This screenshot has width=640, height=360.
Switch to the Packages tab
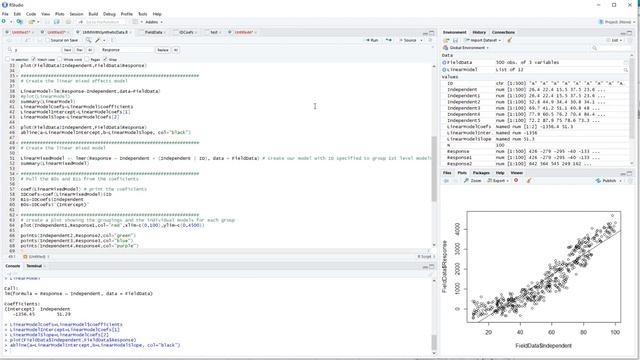[x=481, y=173]
